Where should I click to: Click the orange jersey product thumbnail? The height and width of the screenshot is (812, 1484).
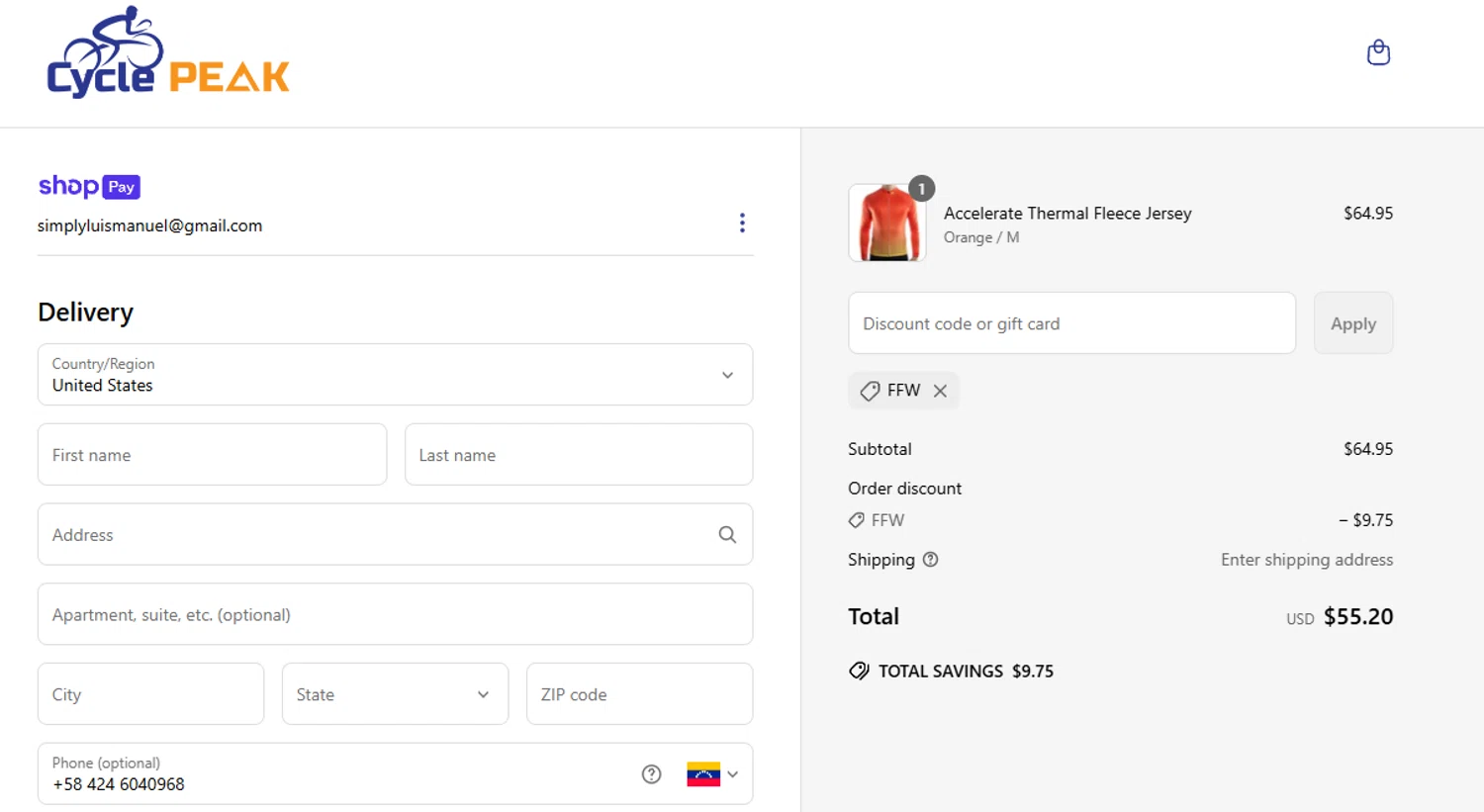point(887,224)
